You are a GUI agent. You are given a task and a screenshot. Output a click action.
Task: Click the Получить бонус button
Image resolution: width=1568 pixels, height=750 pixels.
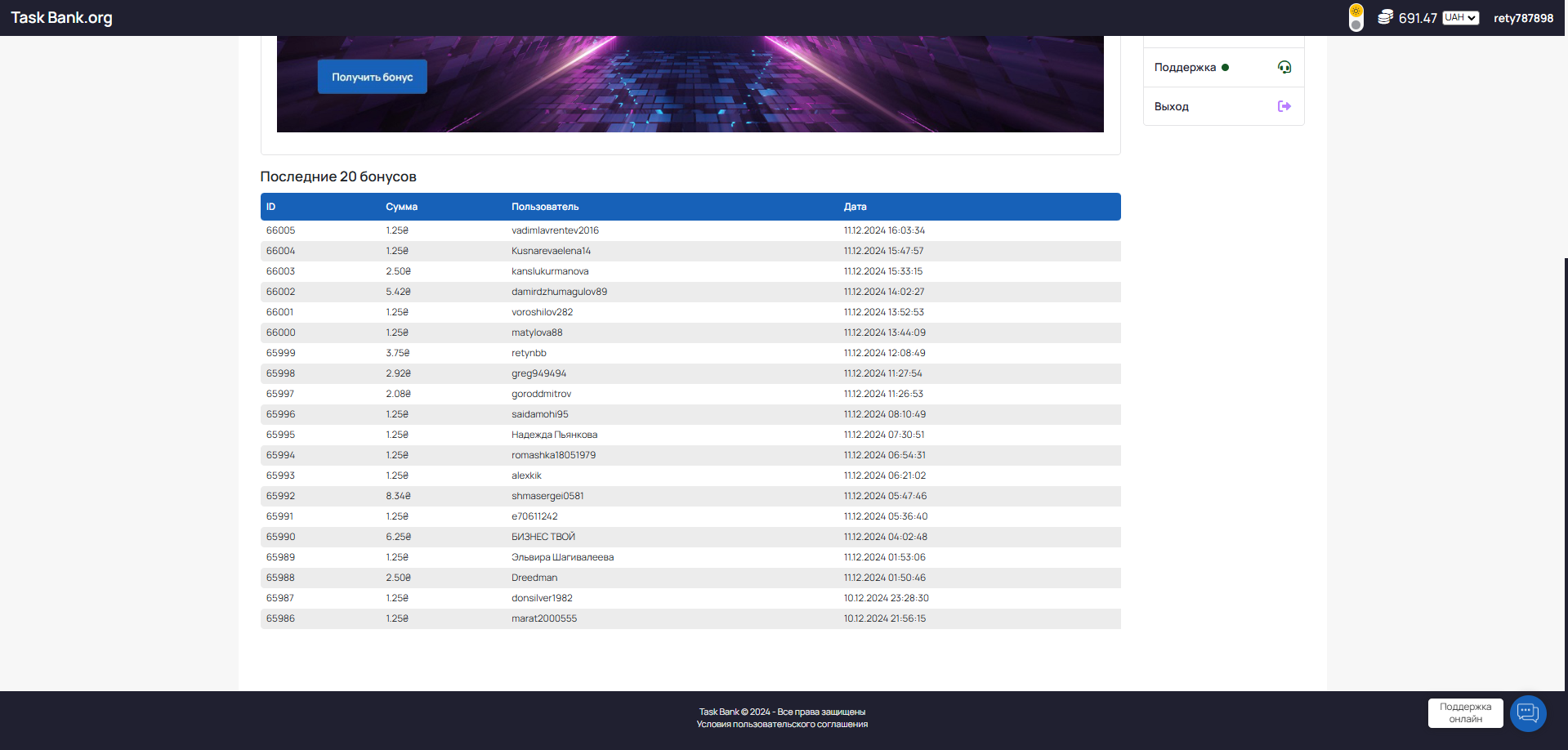pos(373,77)
